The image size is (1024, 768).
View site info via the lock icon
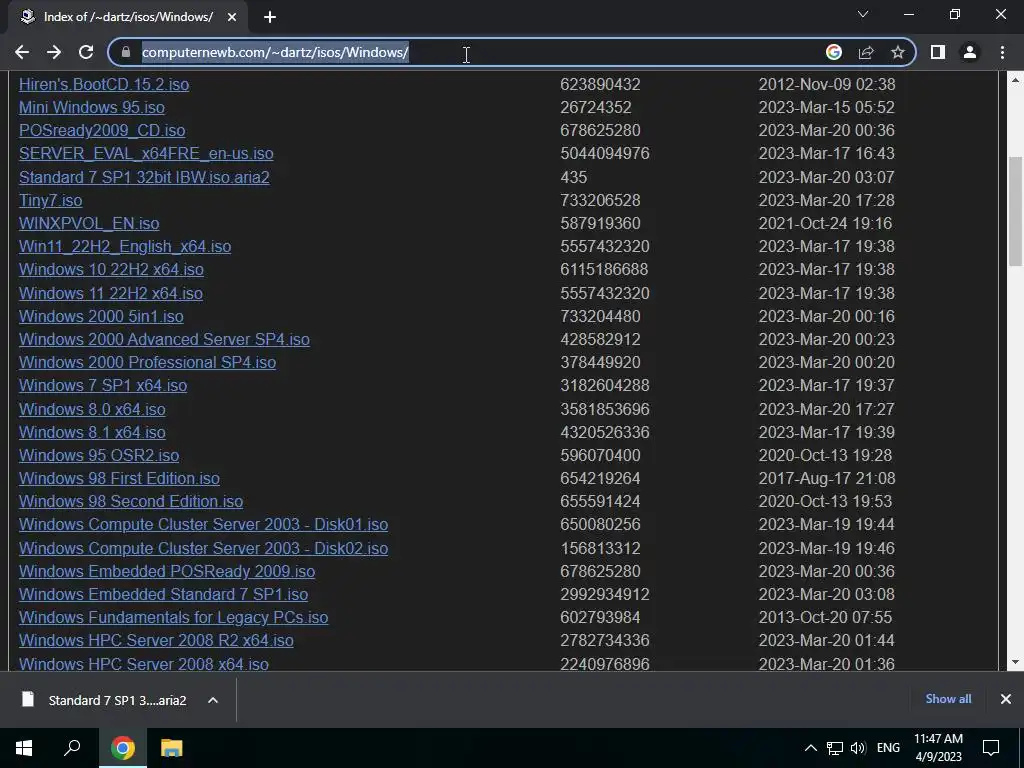click(x=126, y=52)
